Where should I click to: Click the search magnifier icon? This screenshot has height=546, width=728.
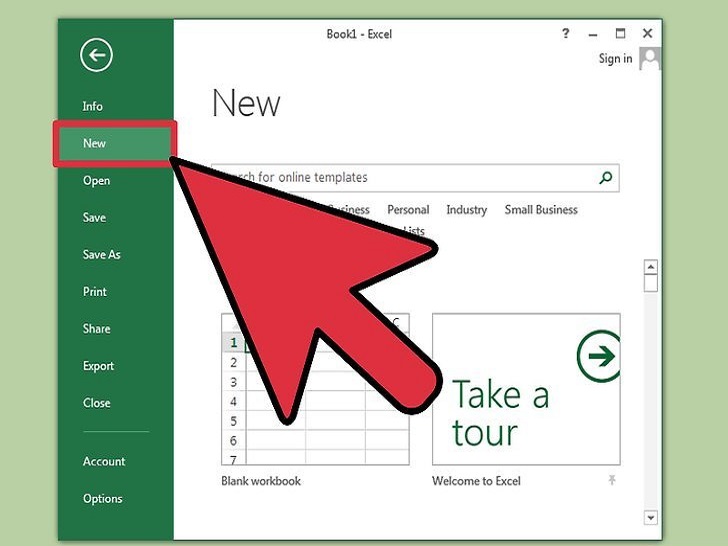point(605,177)
